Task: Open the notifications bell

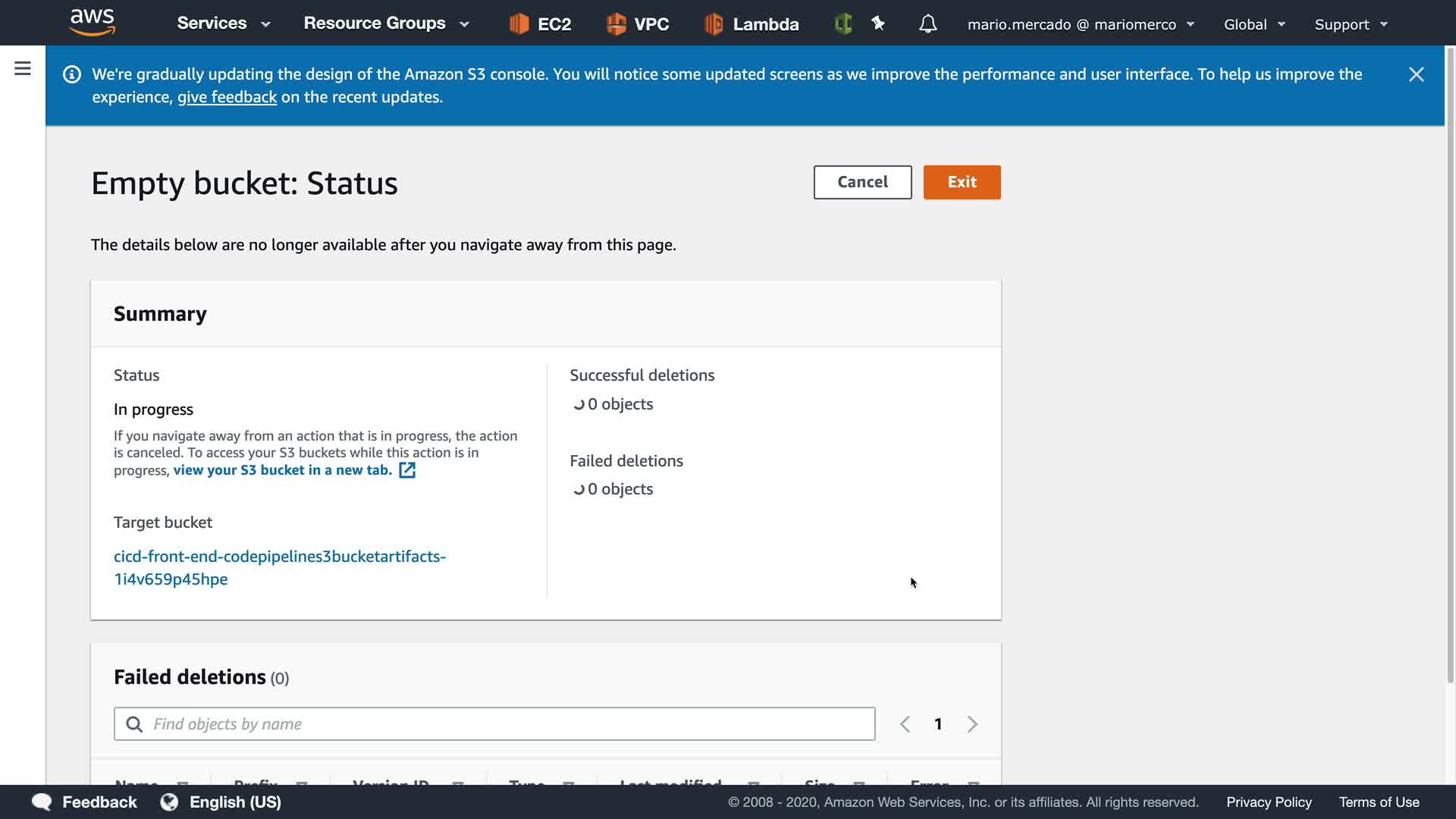Action: pos(927,24)
